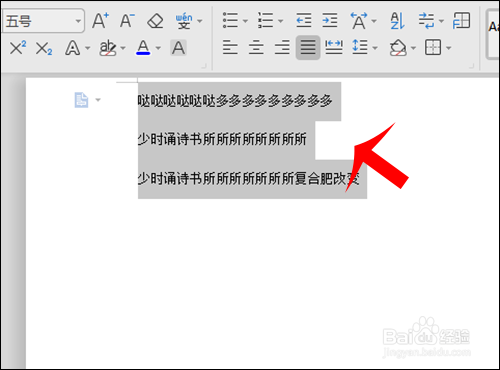Open the paragraph dialog launcher corner icon
The height and width of the screenshot is (370, 500).
(471, 66)
